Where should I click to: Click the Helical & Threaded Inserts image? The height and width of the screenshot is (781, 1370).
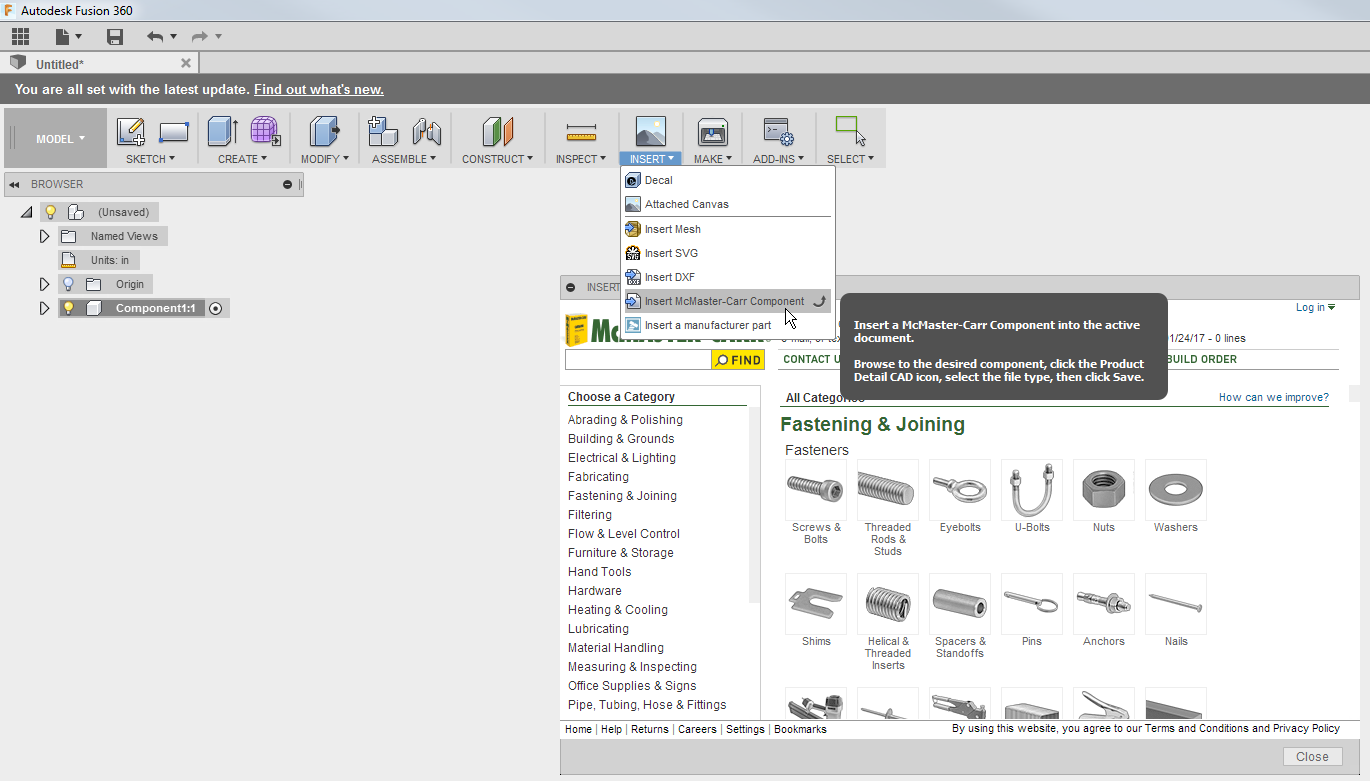(888, 604)
